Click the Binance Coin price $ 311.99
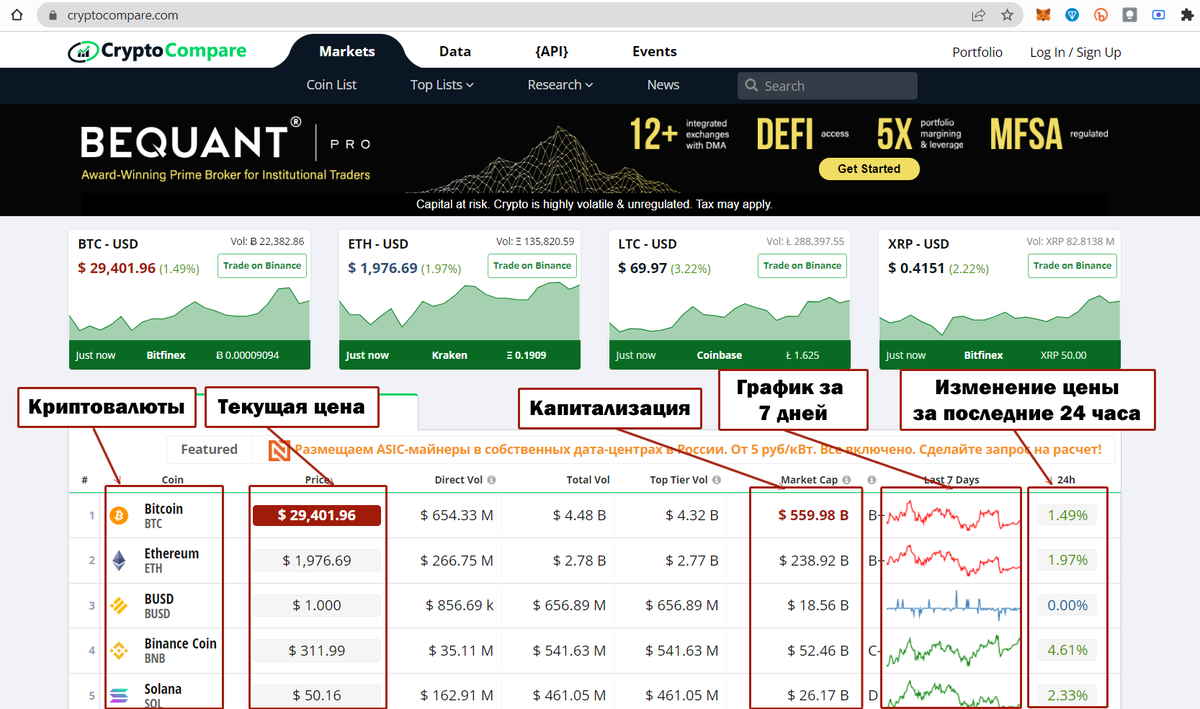This screenshot has height=709, width=1200. [317, 651]
